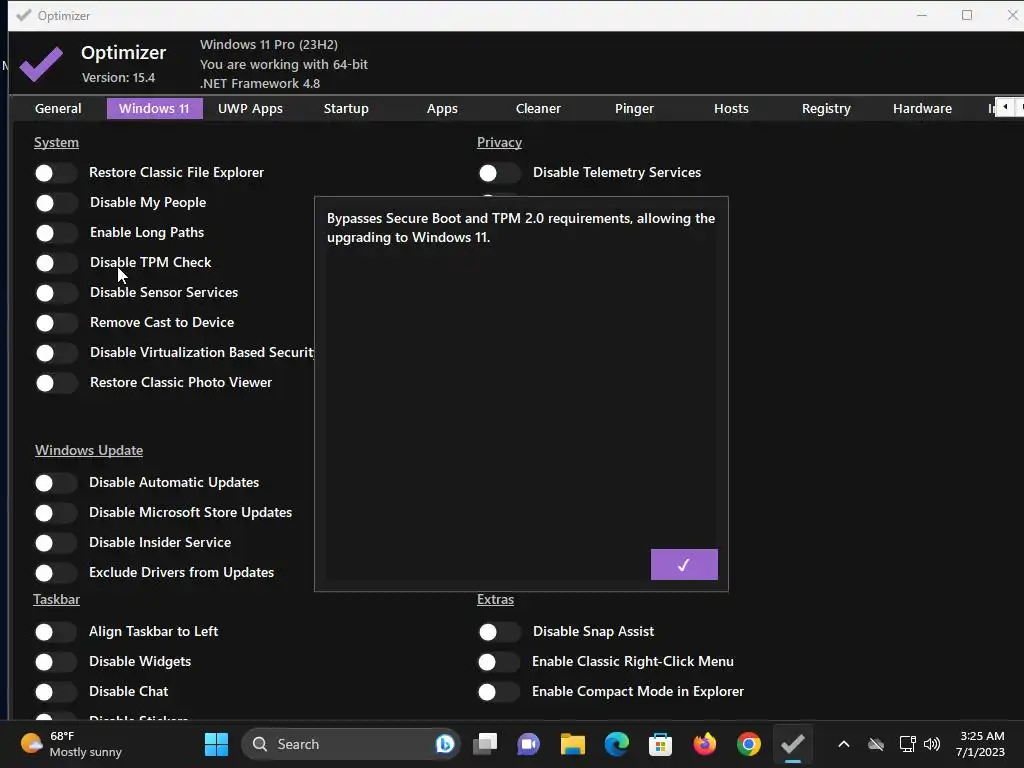This screenshot has width=1024, height=768.
Task: Launch Teams Chat from taskbar
Action: (528, 744)
